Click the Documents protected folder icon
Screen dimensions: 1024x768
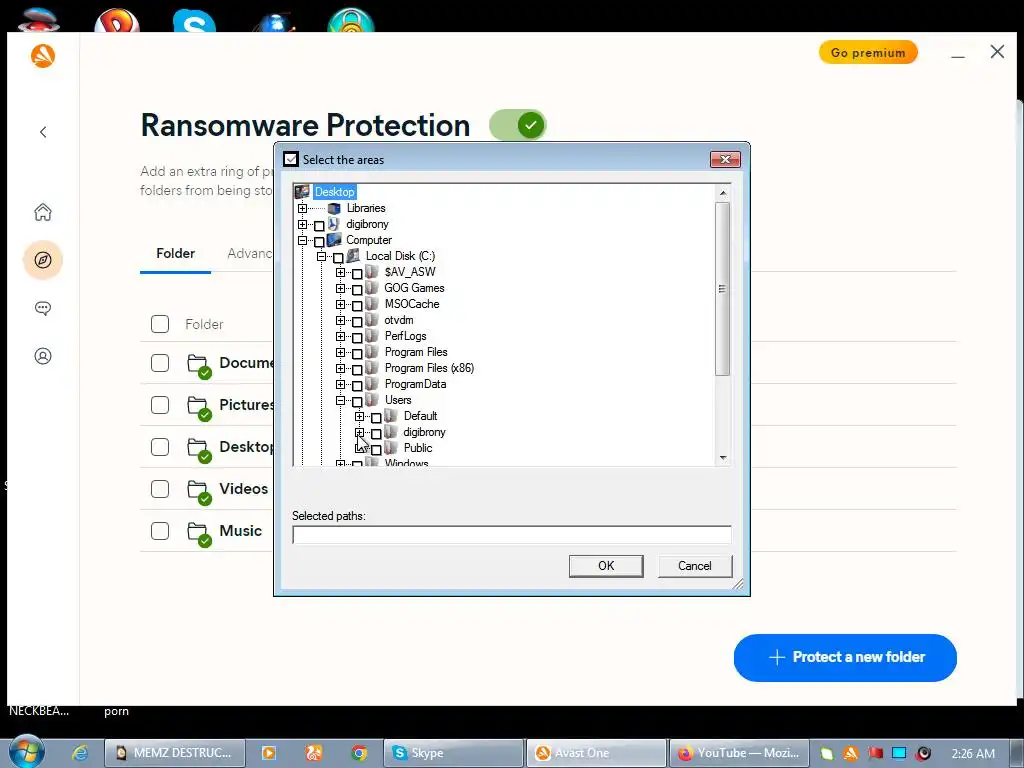[199, 365]
